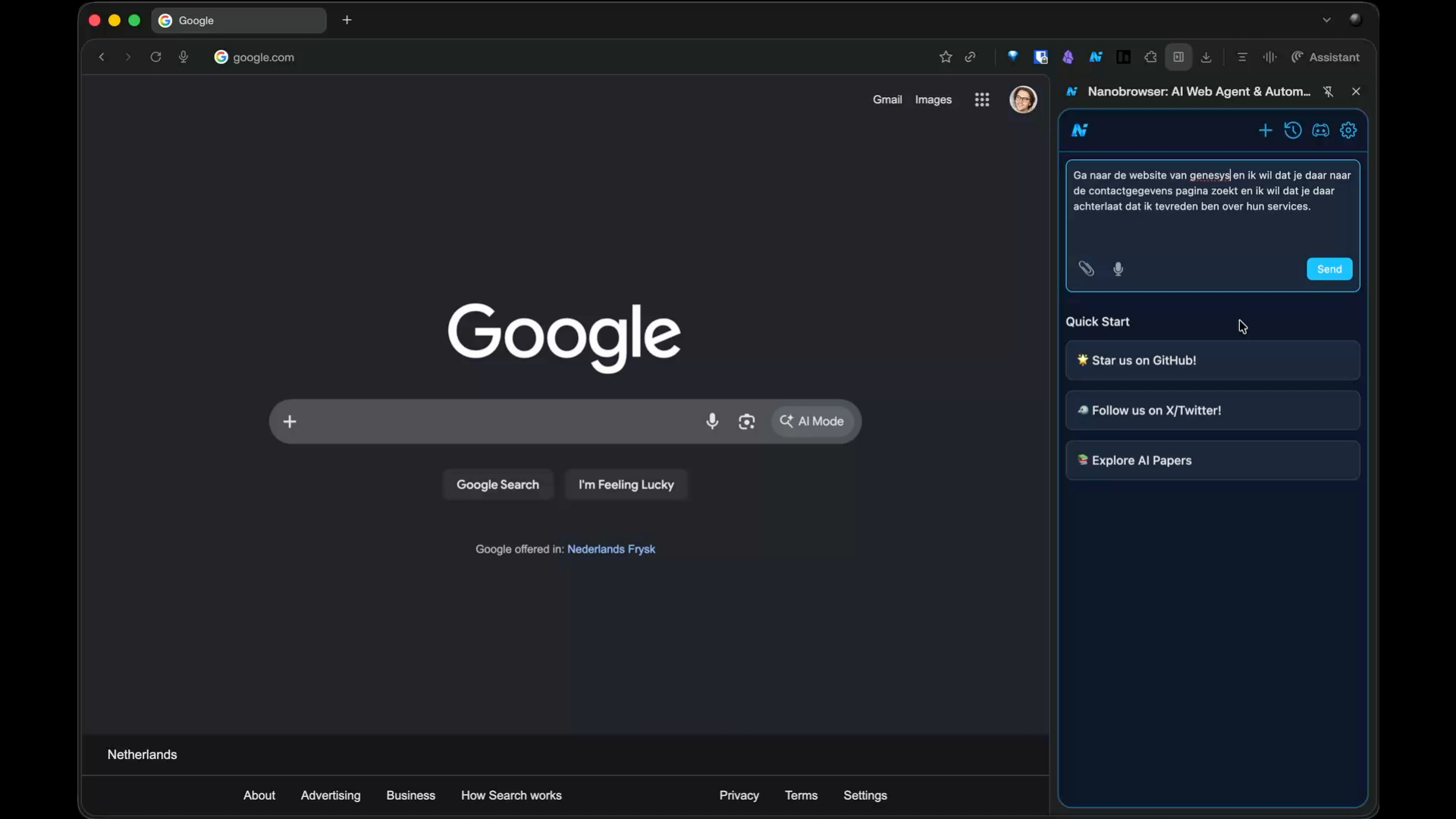This screenshot has height=819, width=1456.
Task: Switch to AI Mode
Action: (x=812, y=422)
